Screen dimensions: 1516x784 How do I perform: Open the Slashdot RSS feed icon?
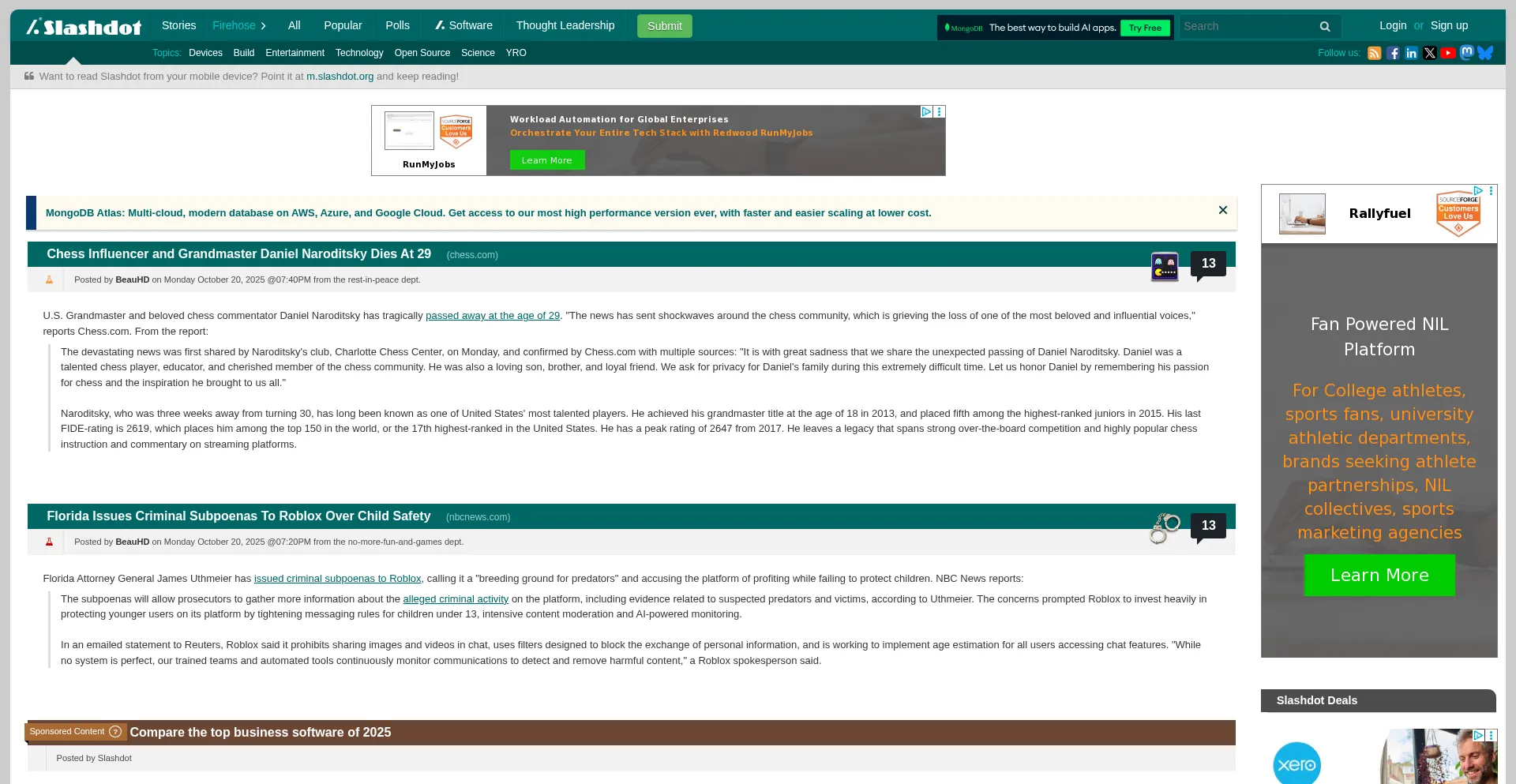pyautogui.click(x=1374, y=53)
